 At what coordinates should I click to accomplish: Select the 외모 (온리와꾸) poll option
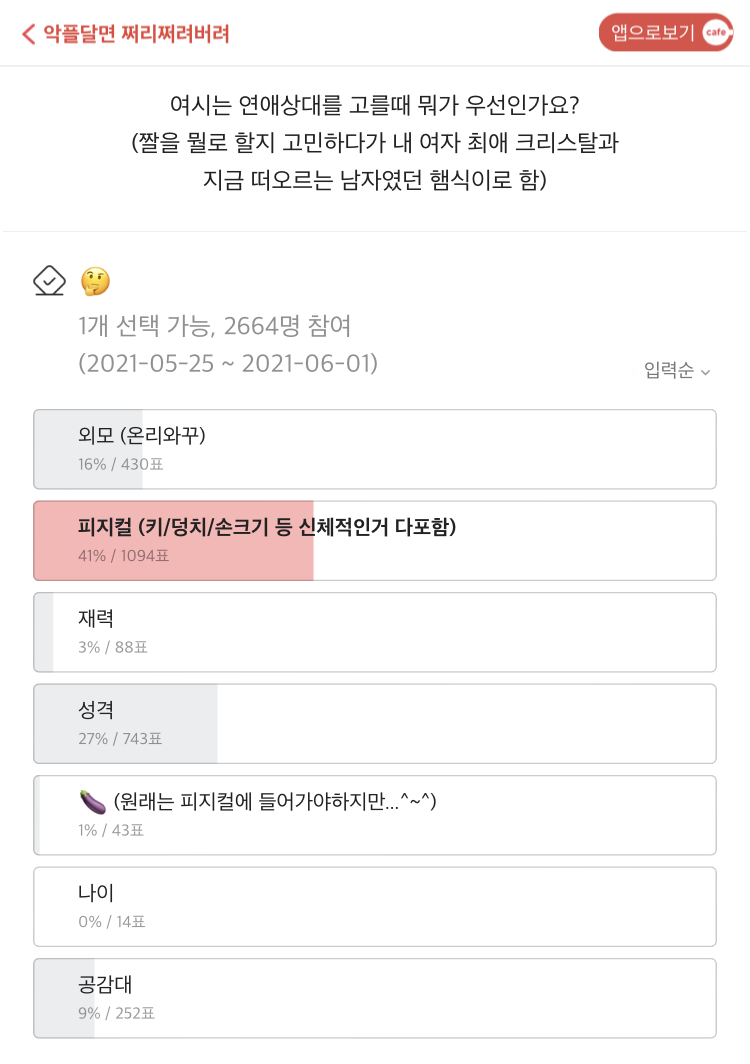[375, 449]
